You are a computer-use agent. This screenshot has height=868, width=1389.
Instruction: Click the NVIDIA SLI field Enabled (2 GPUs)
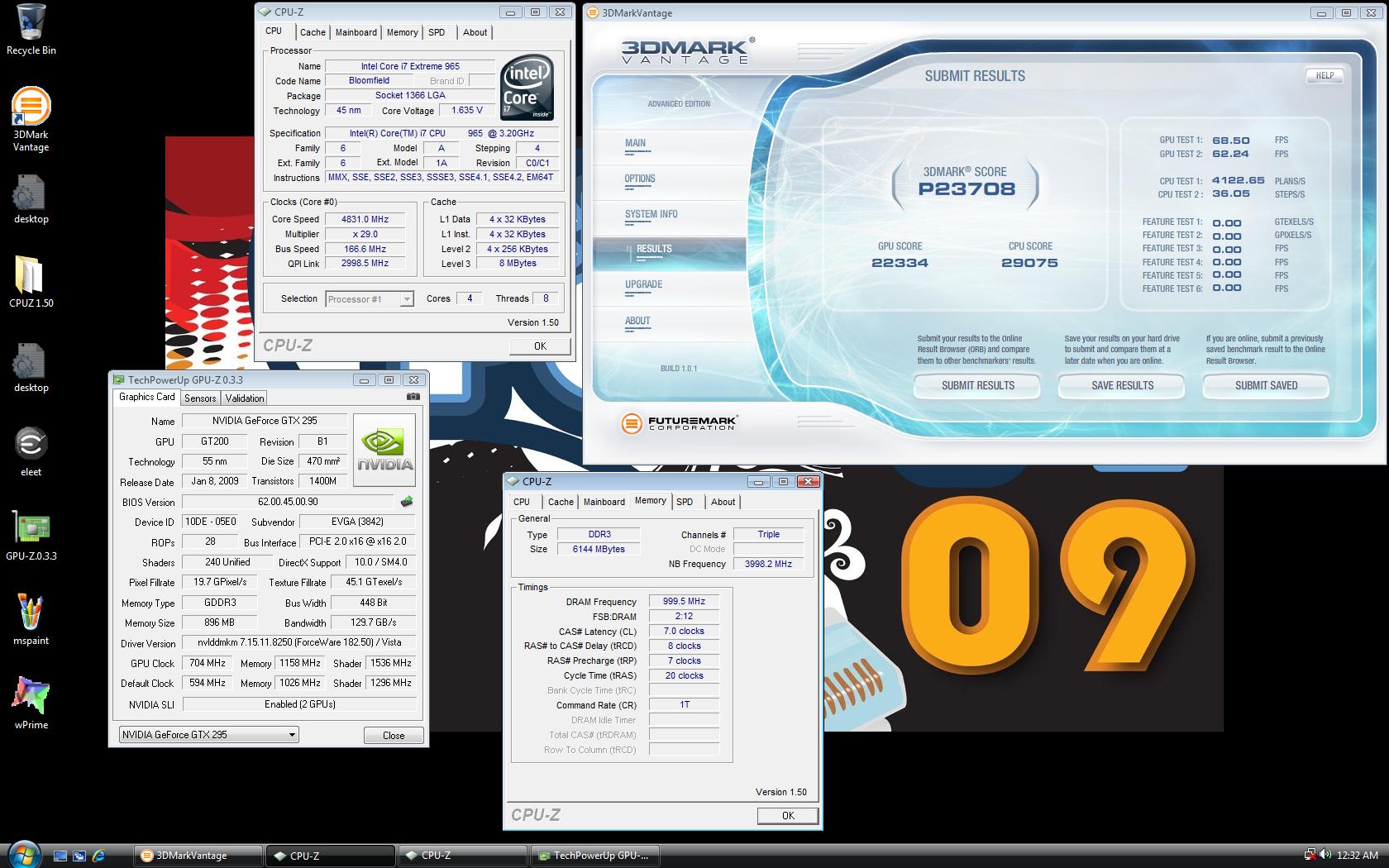click(x=299, y=704)
